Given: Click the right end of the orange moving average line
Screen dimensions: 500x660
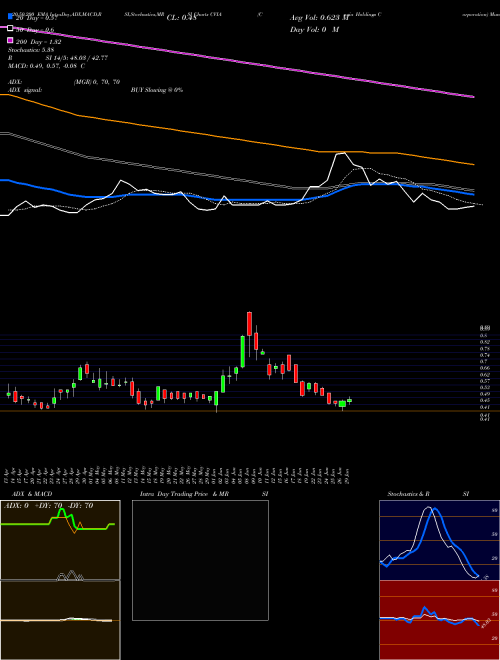Looking at the screenshot, I should 473,164.
